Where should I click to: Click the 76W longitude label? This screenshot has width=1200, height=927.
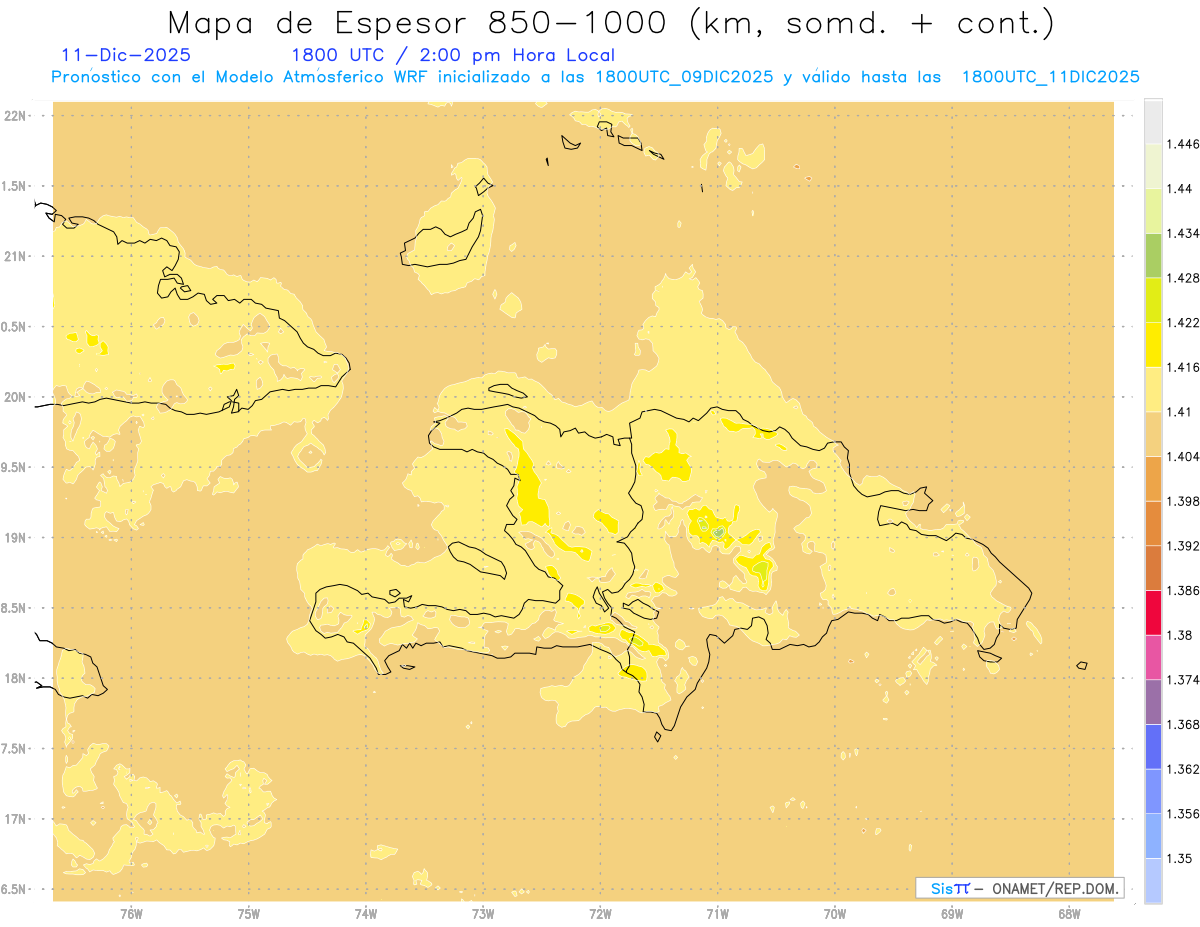[x=131, y=914]
